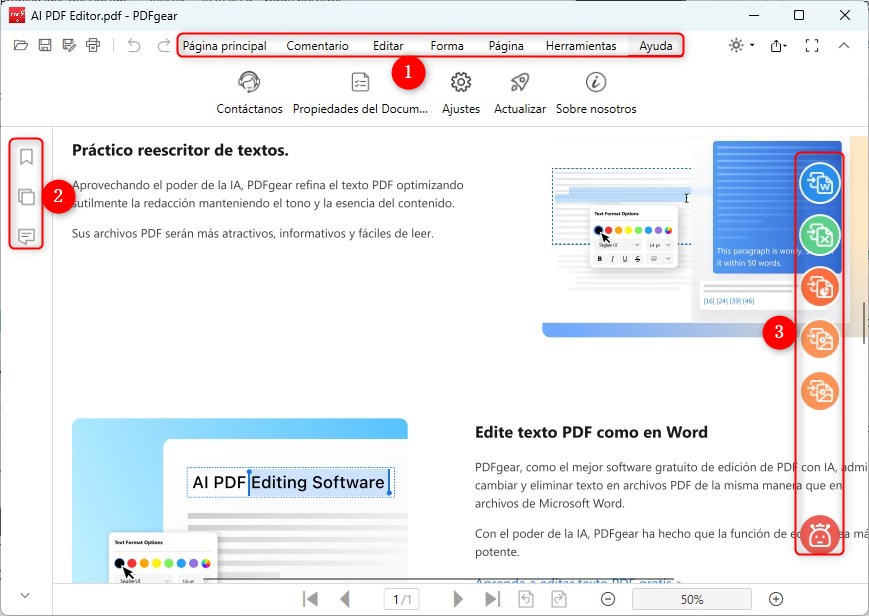The height and width of the screenshot is (616, 869).
Task: Go to the Página tab
Action: click(505, 46)
